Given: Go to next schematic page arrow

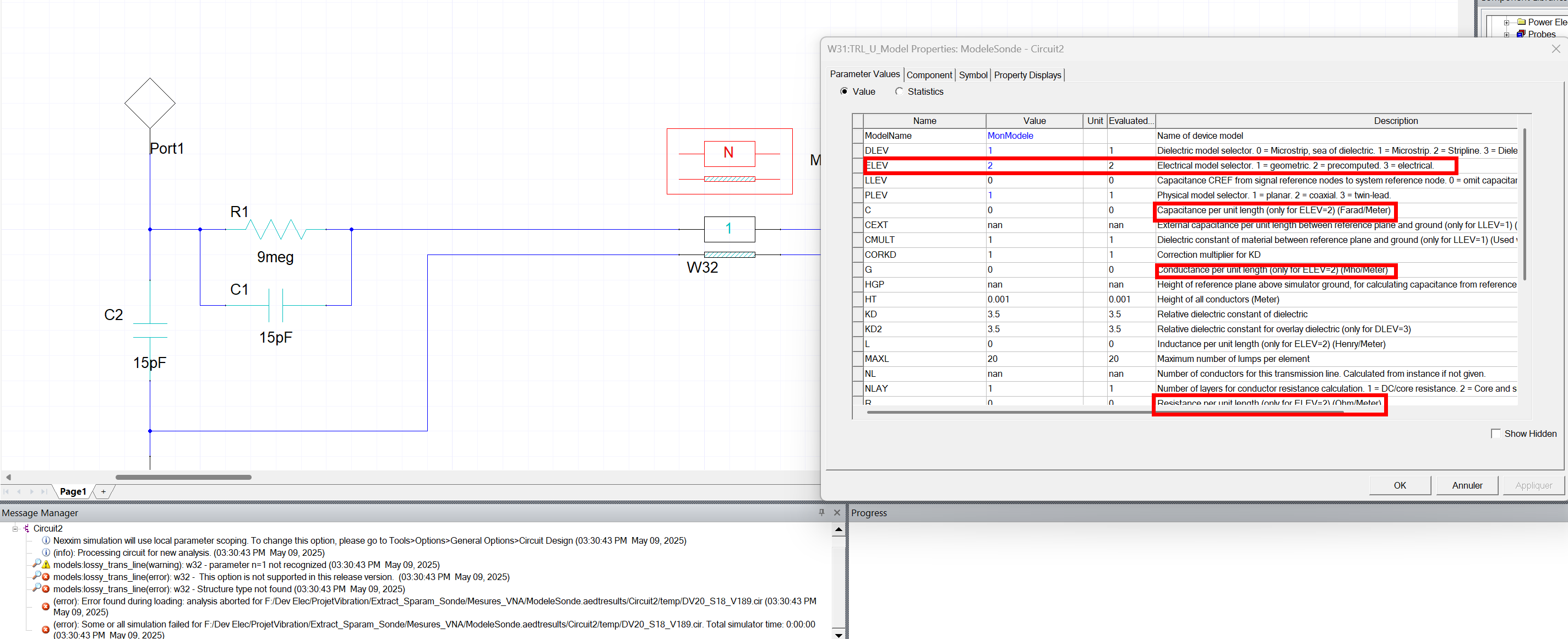Looking at the screenshot, I should 31,491.
